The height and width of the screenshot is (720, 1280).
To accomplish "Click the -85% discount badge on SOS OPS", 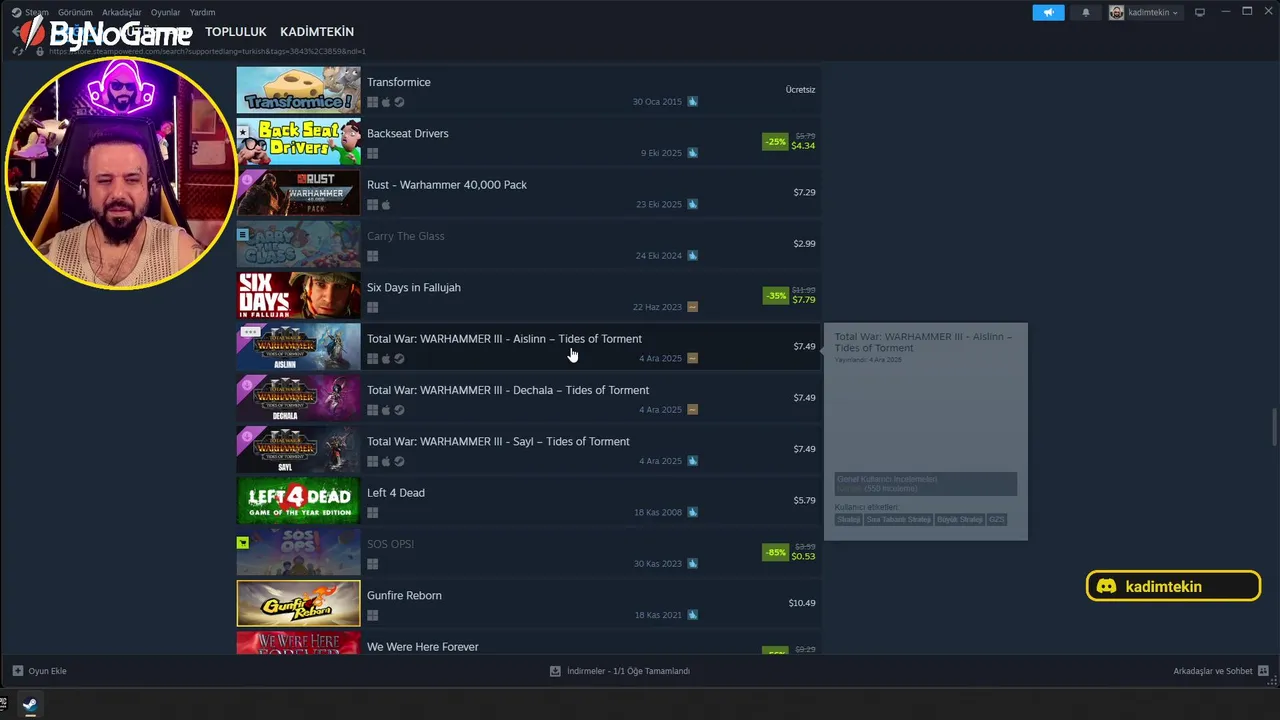I will coord(775,552).
